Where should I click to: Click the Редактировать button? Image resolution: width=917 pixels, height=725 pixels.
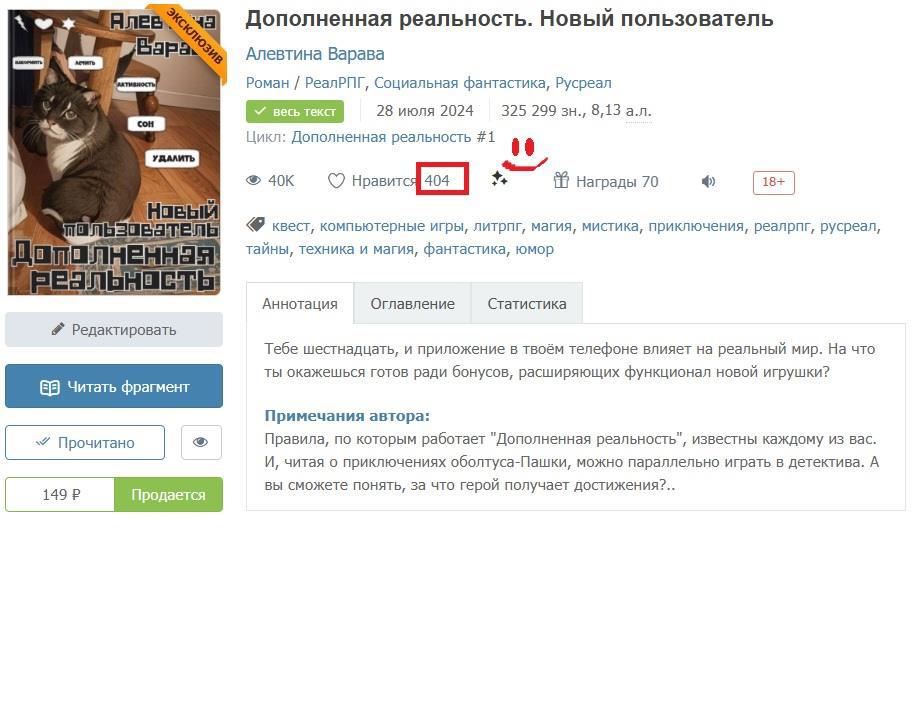(x=114, y=330)
